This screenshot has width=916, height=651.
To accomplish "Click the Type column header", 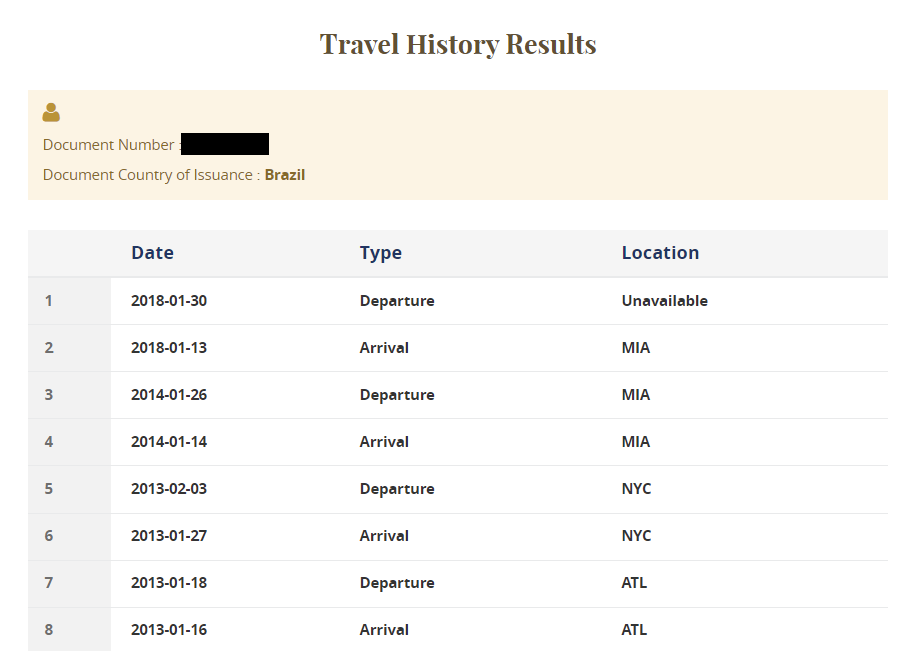I will [x=380, y=253].
